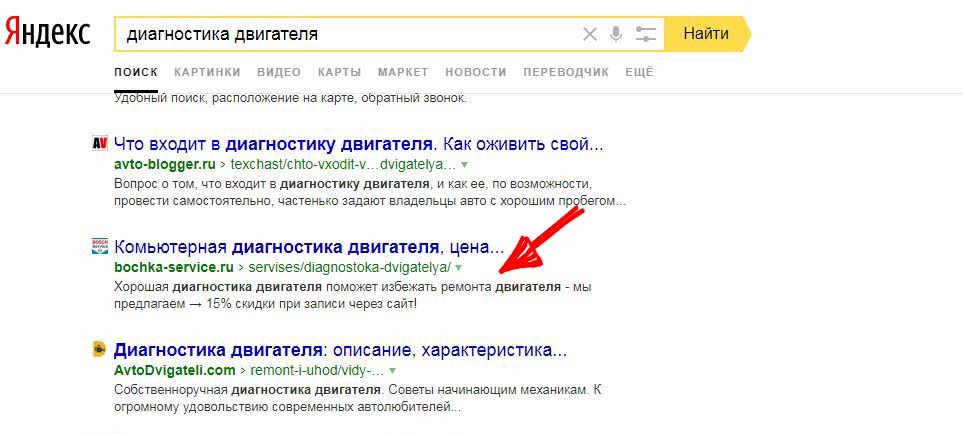Switch to the Переводчик tab

566,72
